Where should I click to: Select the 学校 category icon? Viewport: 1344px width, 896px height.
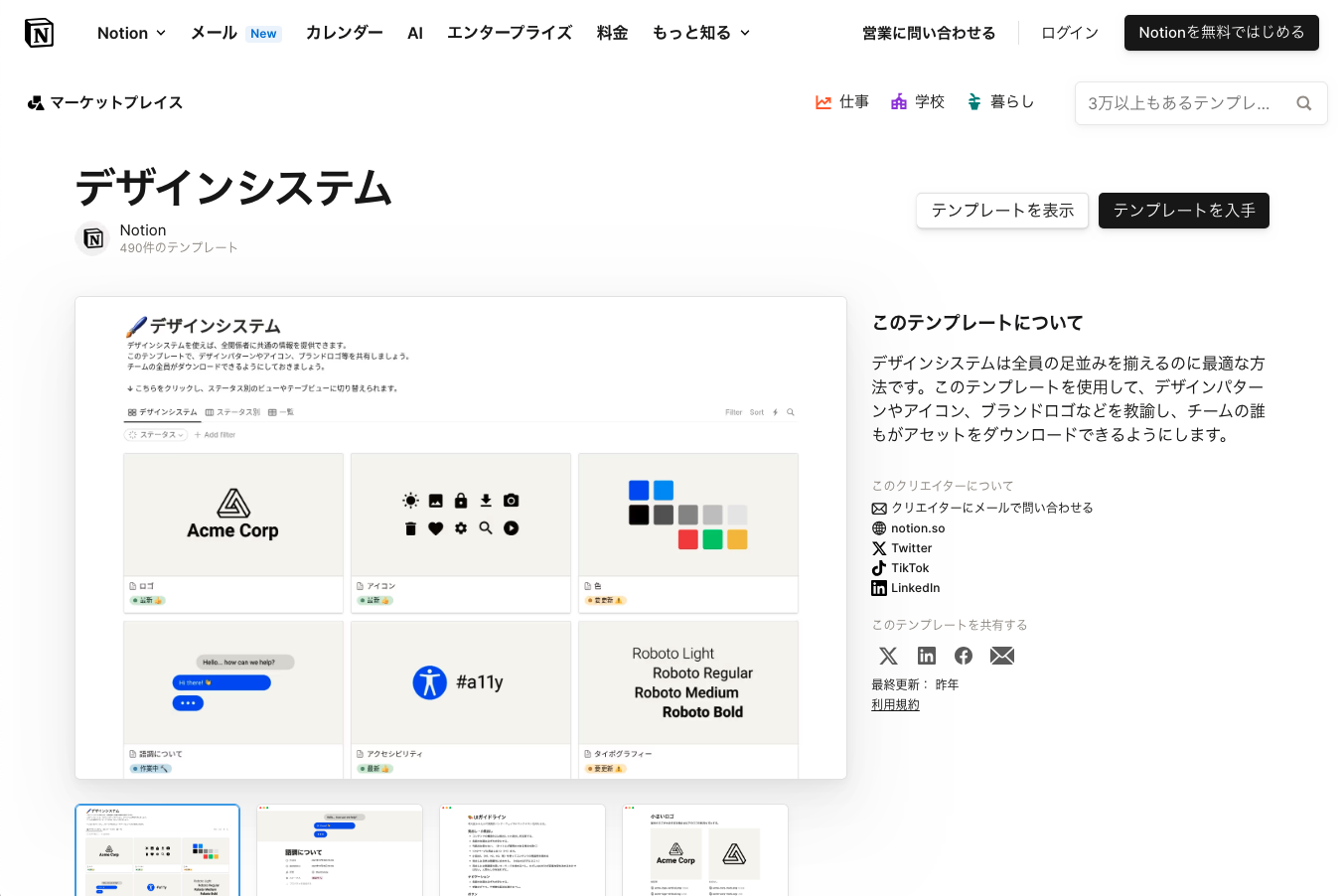(x=897, y=101)
